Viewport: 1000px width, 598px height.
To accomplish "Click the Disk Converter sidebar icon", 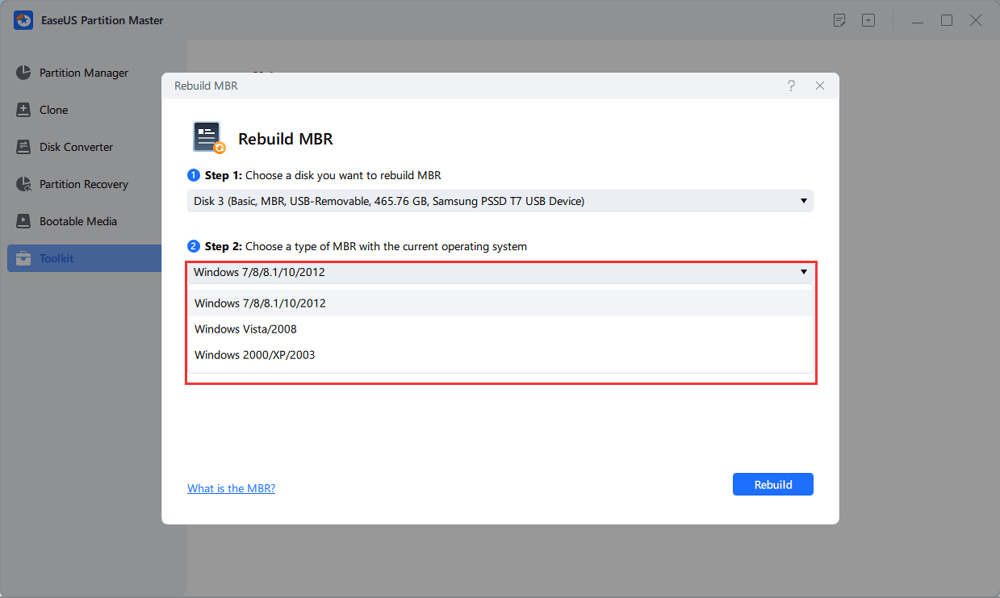I will click(23, 147).
